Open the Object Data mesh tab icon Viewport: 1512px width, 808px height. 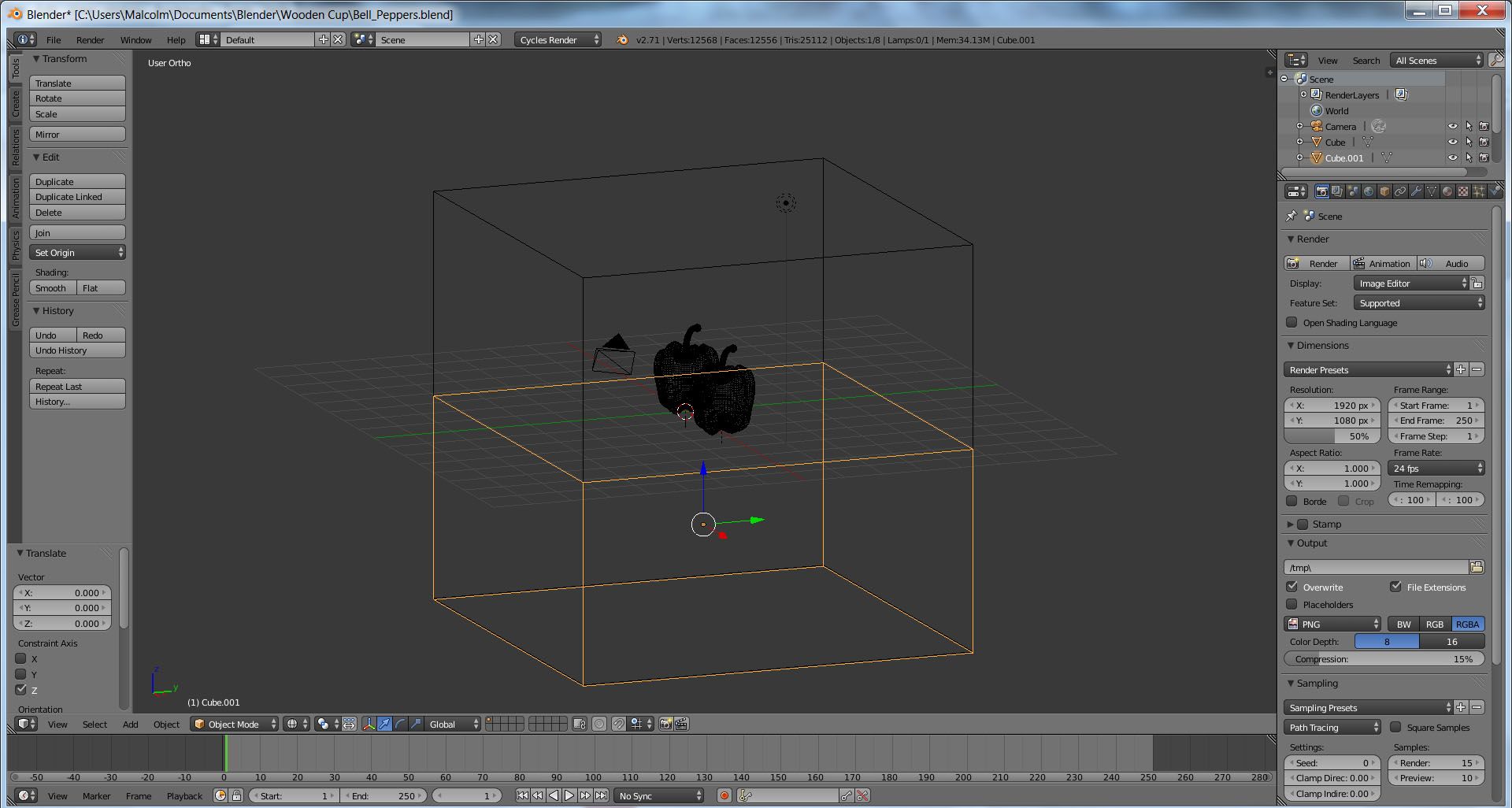[1432, 191]
